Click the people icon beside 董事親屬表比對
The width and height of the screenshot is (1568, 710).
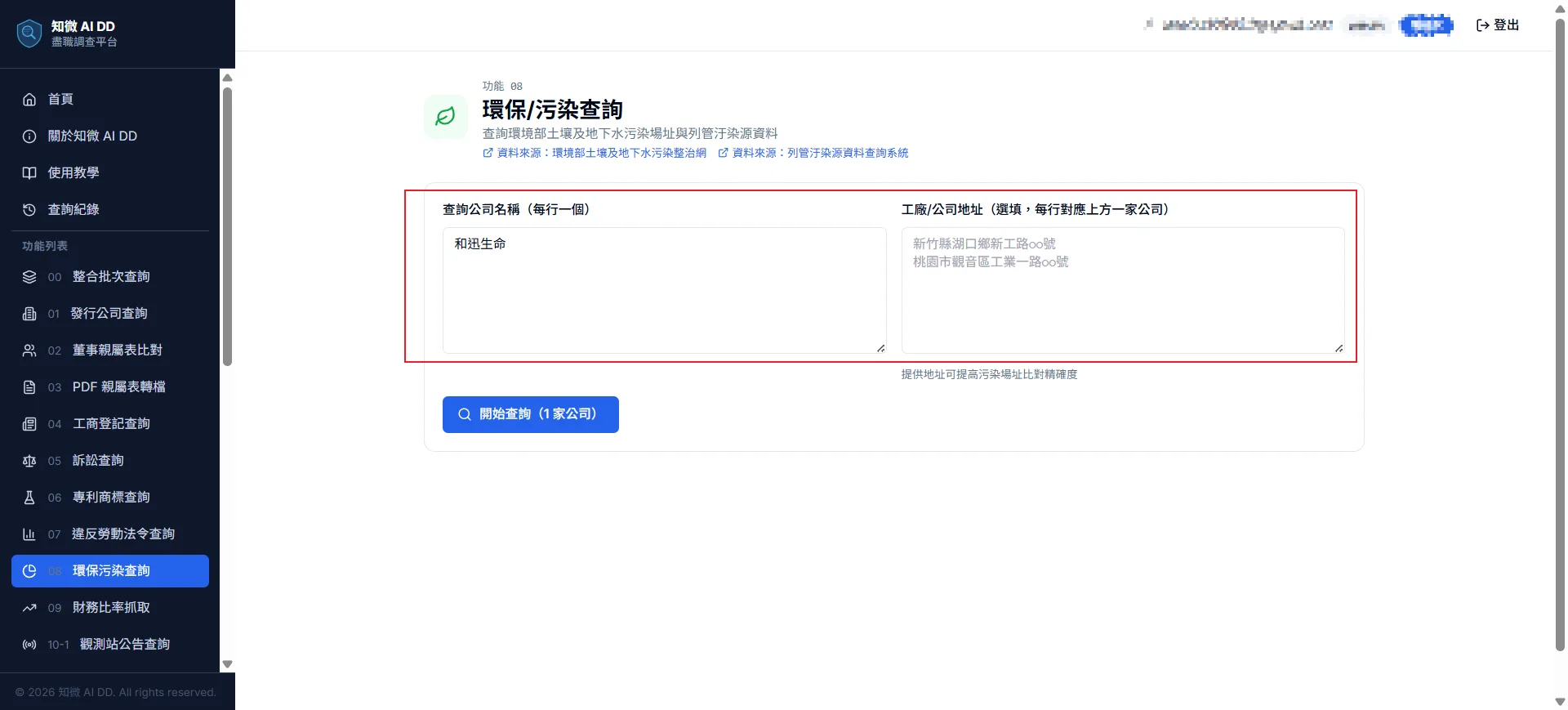(x=29, y=351)
